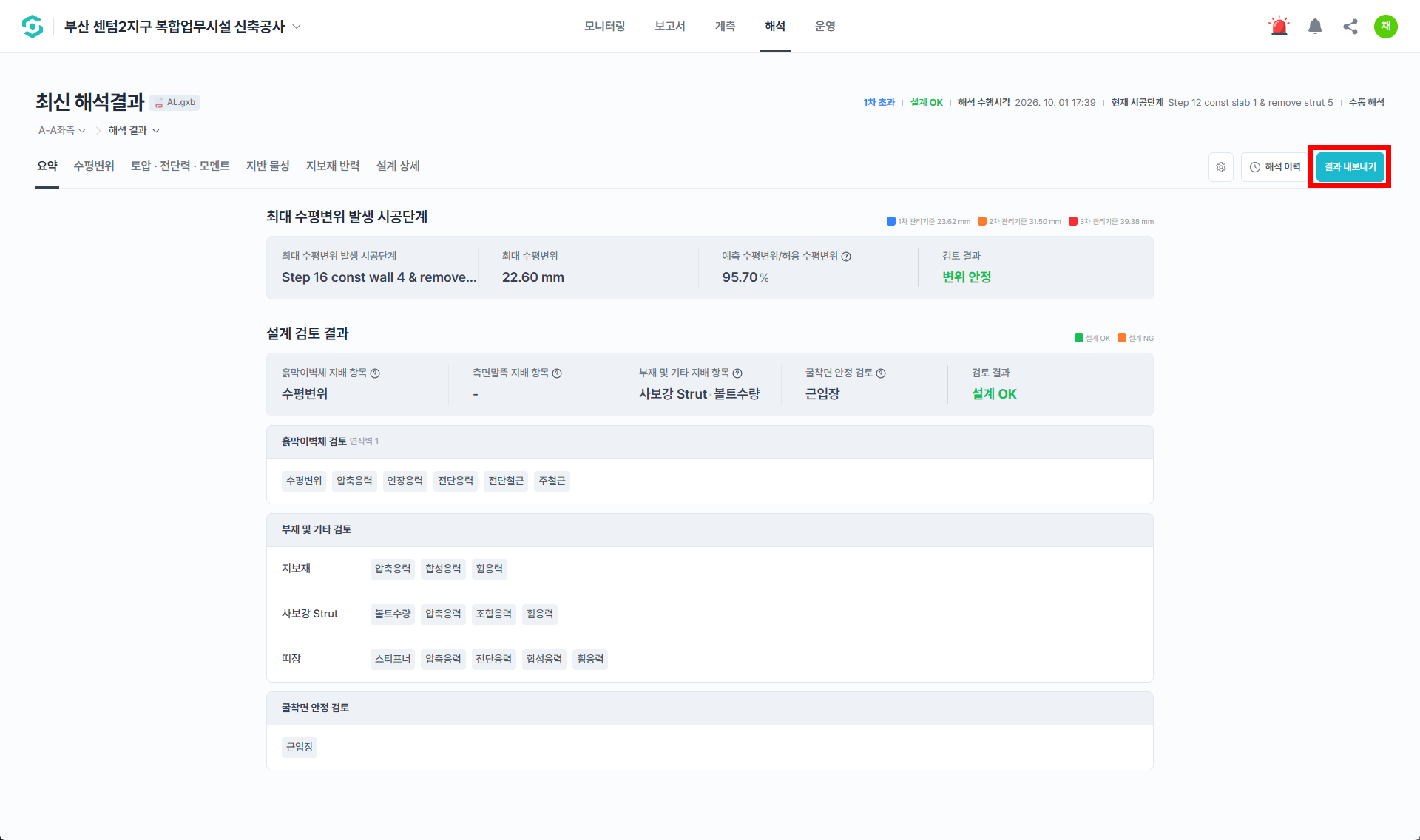This screenshot has height=840, width=1420.
Task: Expand the project name dropdown
Action: click(x=297, y=27)
